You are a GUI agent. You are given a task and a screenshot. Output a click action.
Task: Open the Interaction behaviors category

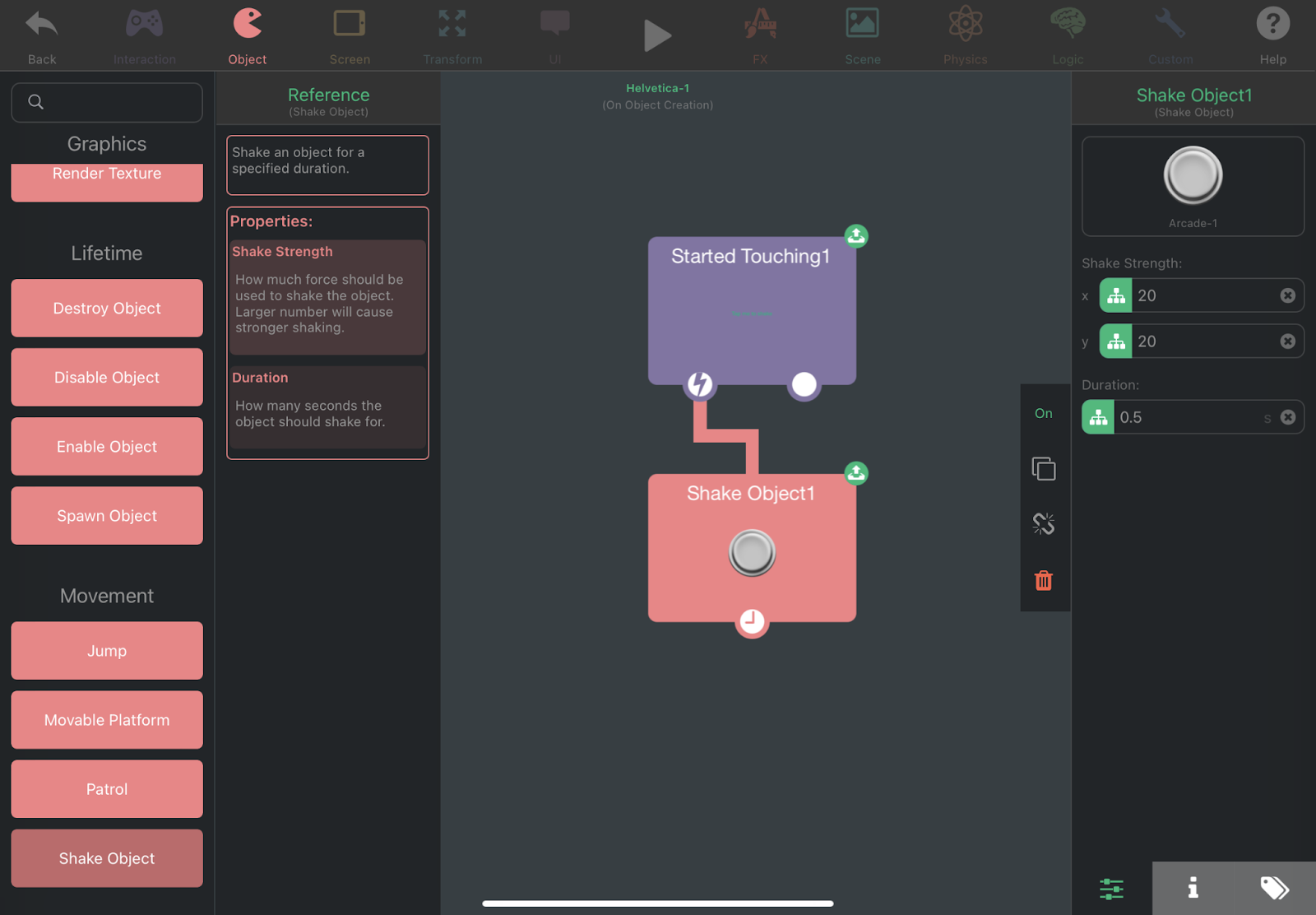pos(145,35)
